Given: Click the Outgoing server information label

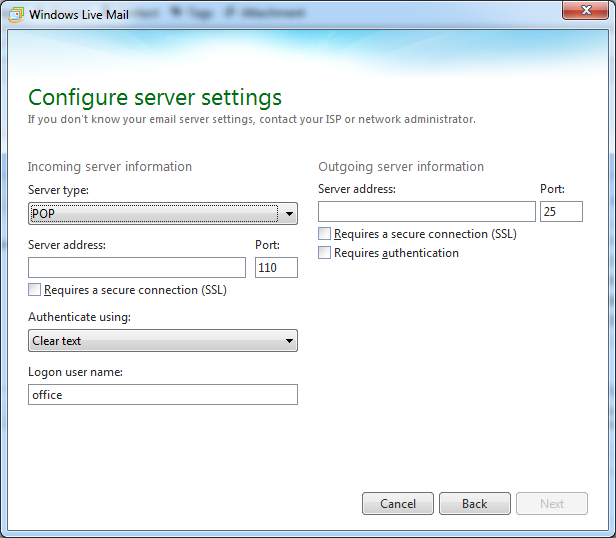Looking at the screenshot, I should [401, 166].
